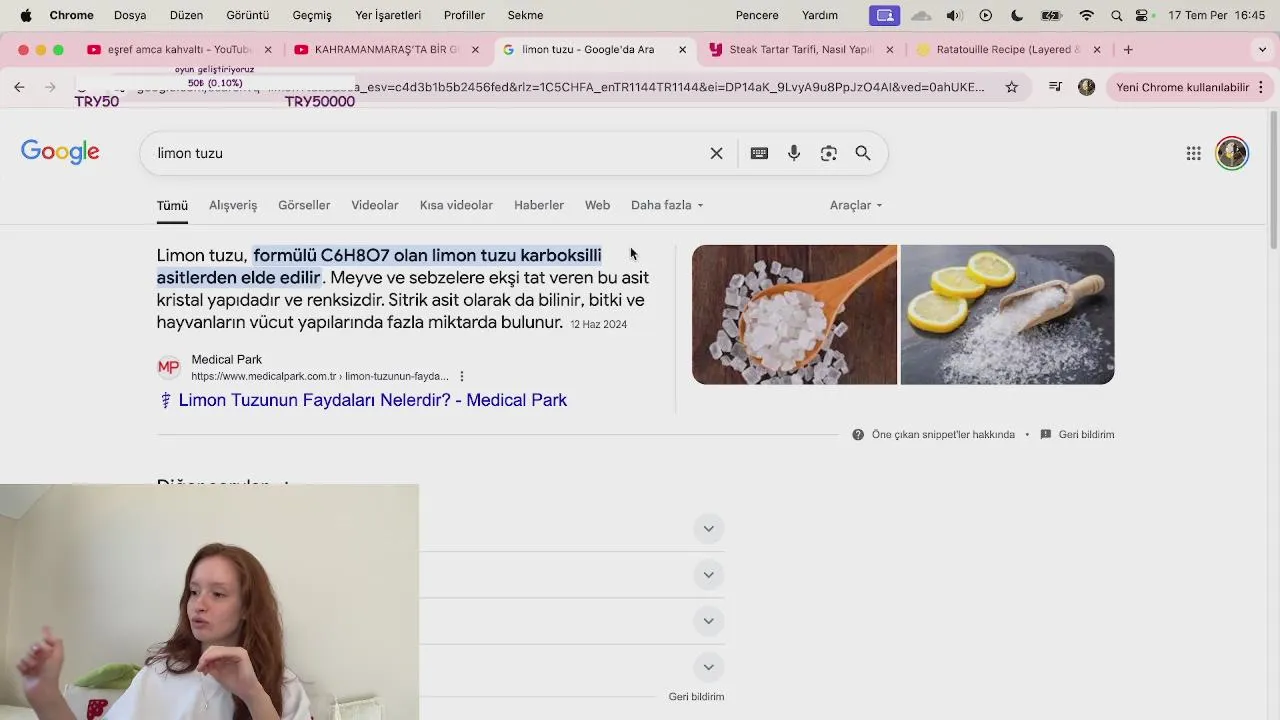This screenshot has height=720, width=1280.
Task: Click the volume icon in menu bar
Action: [954, 15]
